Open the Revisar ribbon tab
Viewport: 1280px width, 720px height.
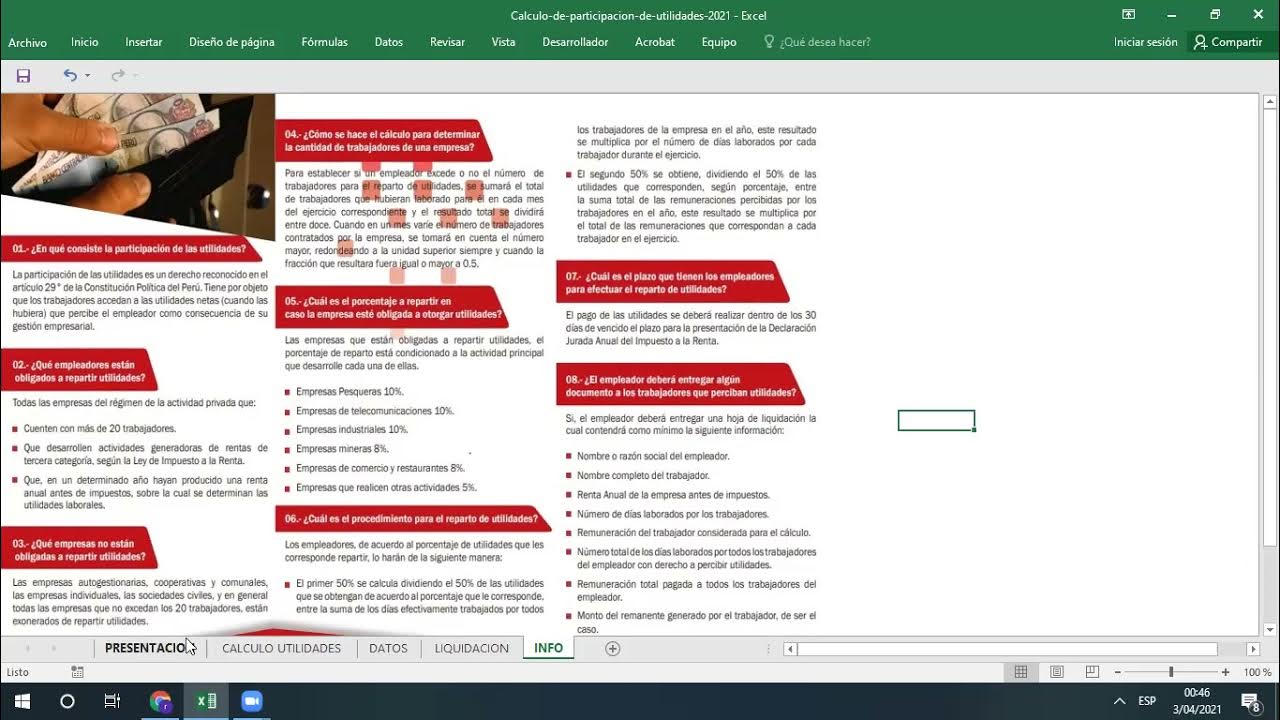click(x=448, y=42)
